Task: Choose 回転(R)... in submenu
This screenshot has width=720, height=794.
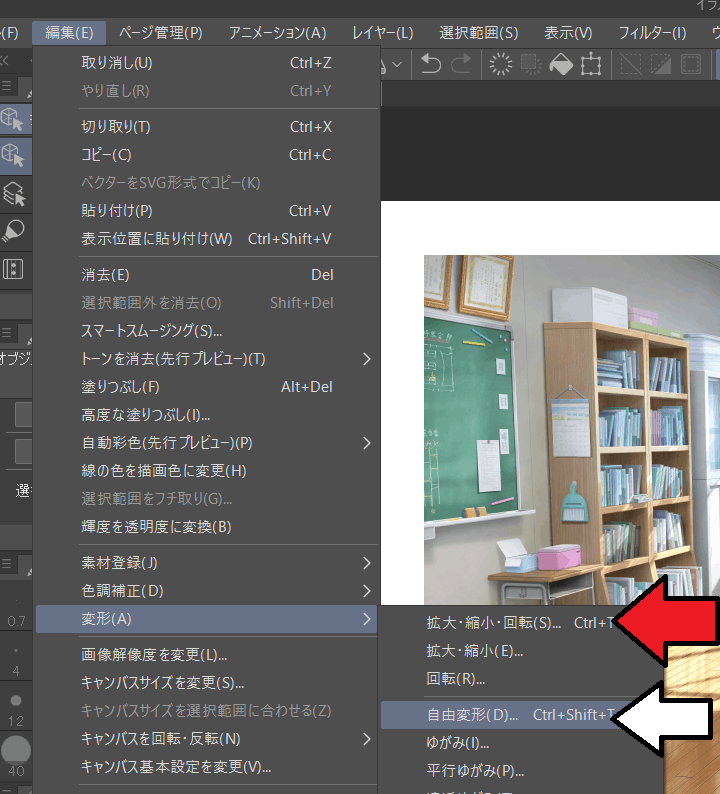Action: coord(522,679)
